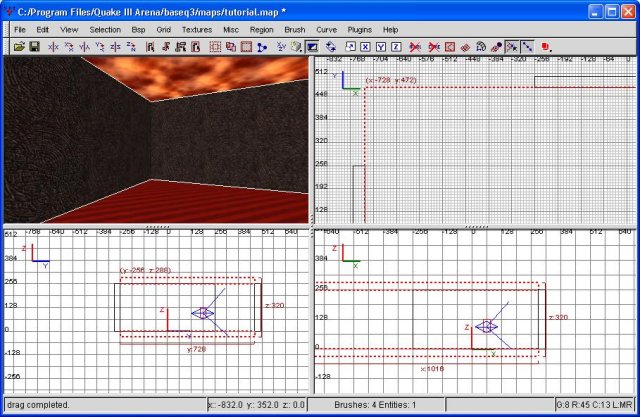Open the File menu
640x417 pixels.
tap(20, 30)
